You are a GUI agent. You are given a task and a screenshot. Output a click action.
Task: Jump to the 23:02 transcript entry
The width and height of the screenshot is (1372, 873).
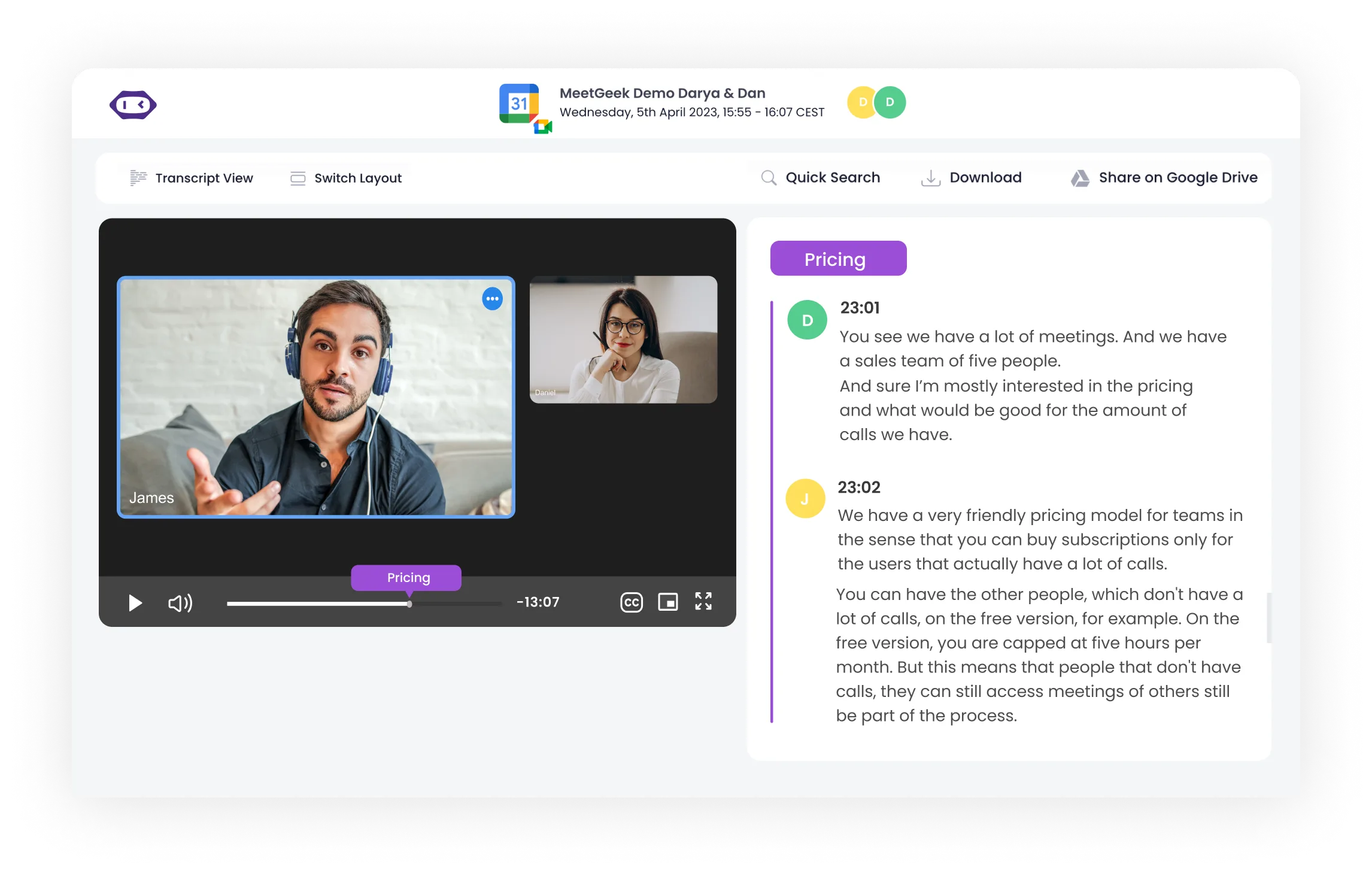click(x=859, y=487)
